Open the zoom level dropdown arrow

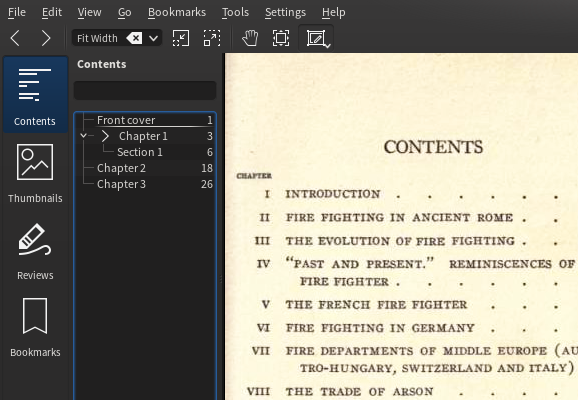(153, 38)
